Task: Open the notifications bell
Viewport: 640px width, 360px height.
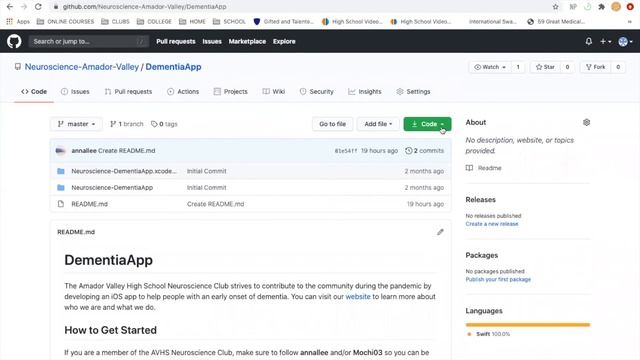Action: click(x=589, y=41)
